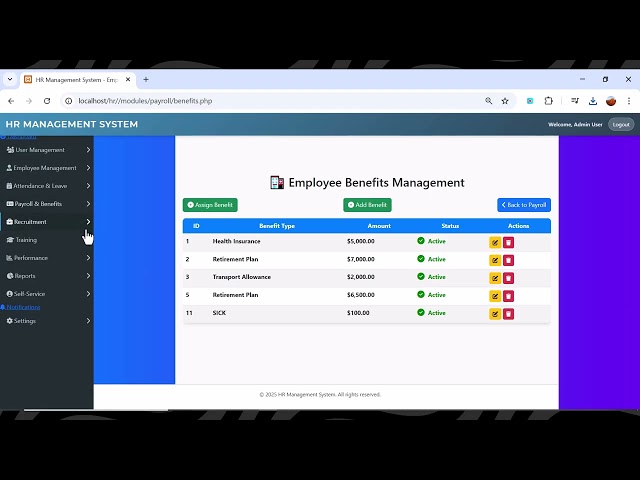Click the ID column header
Screen dimensions: 640x480
(x=196, y=226)
